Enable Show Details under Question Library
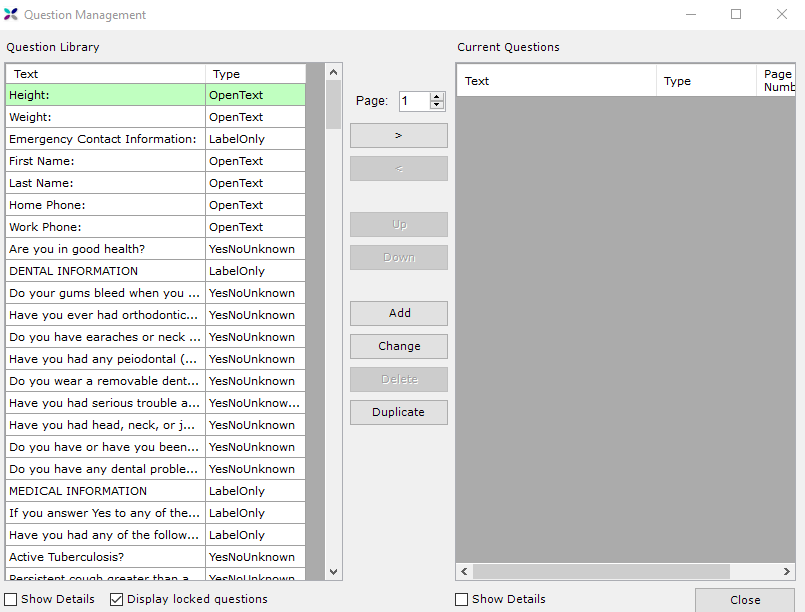 pyautogui.click(x=11, y=599)
